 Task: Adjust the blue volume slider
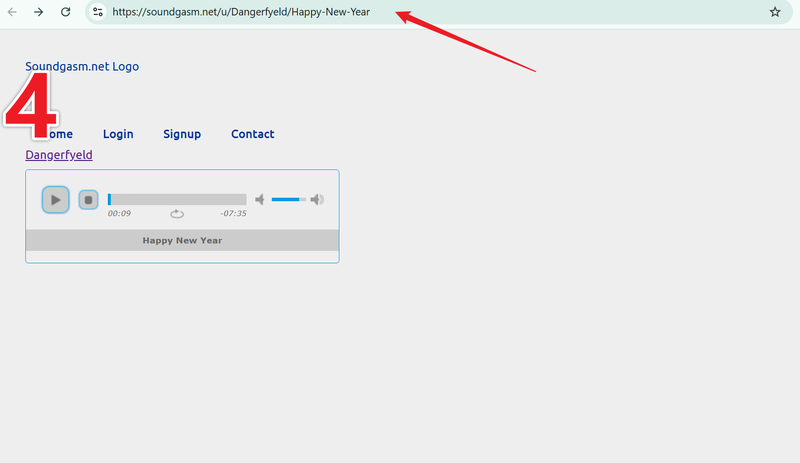(288, 200)
